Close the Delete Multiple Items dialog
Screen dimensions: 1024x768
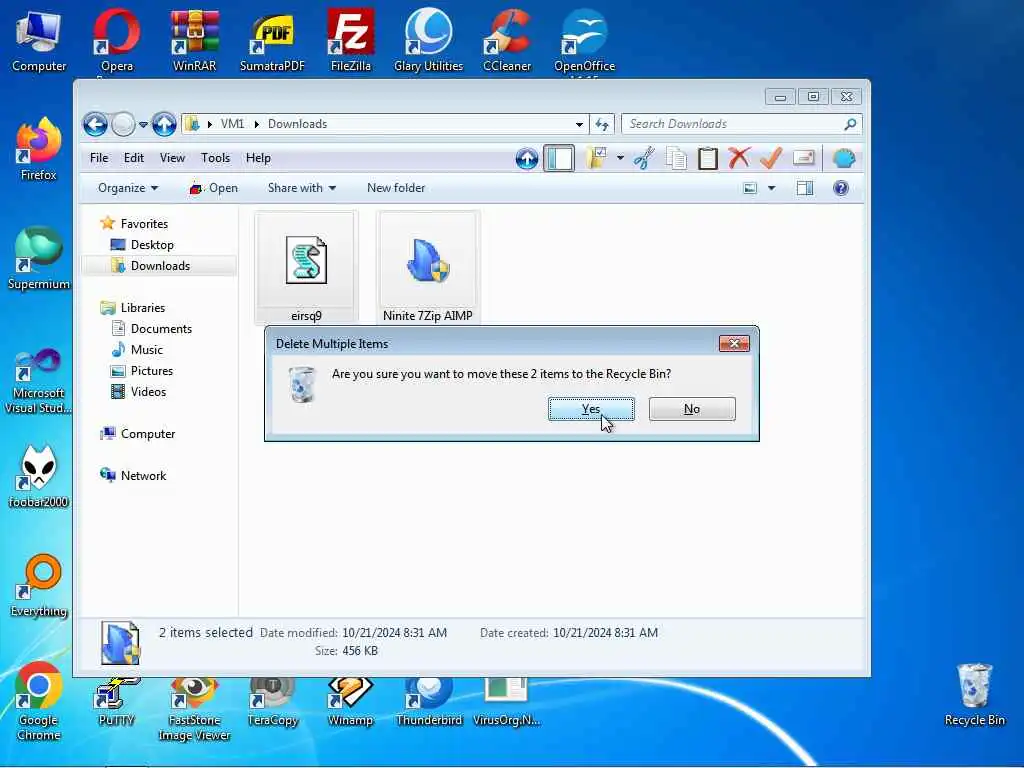734,344
